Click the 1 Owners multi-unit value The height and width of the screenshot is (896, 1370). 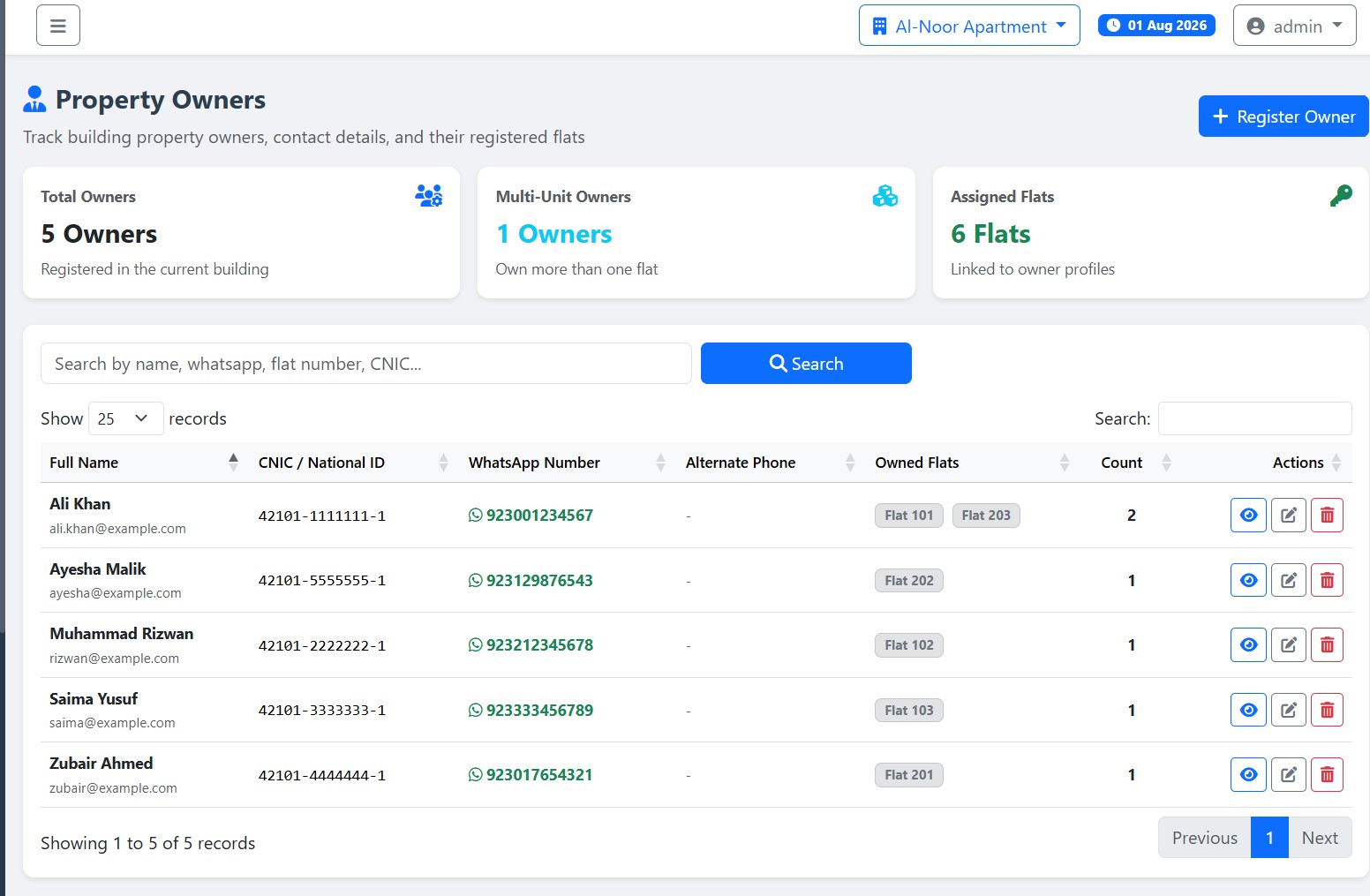[x=553, y=234]
